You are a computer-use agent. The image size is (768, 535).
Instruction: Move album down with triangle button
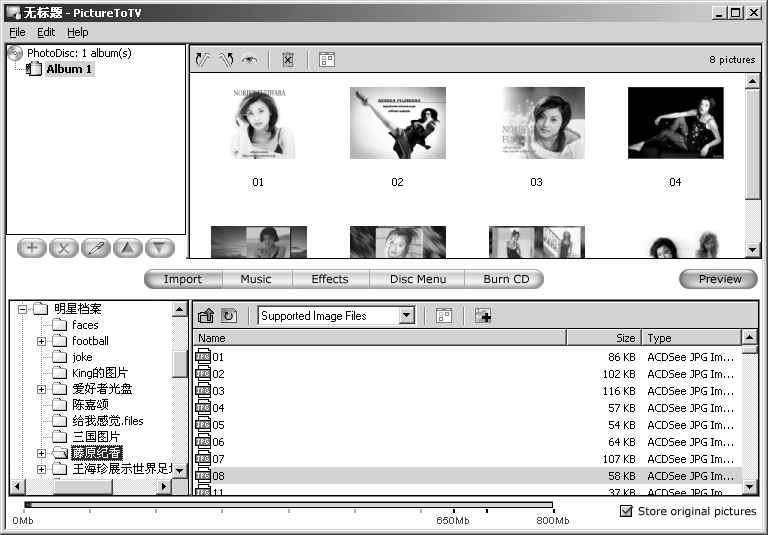coord(159,248)
